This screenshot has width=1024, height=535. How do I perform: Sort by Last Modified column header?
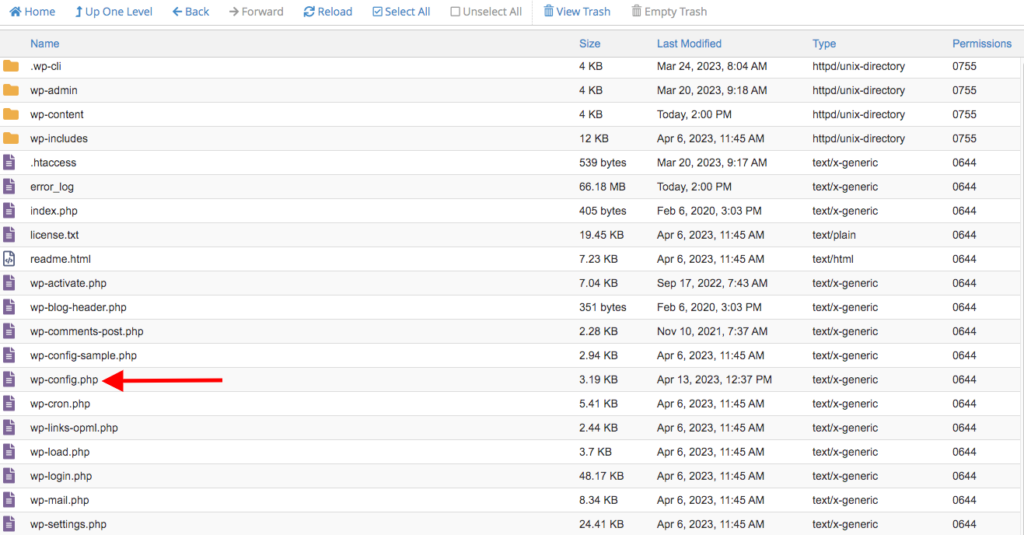pos(689,44)
